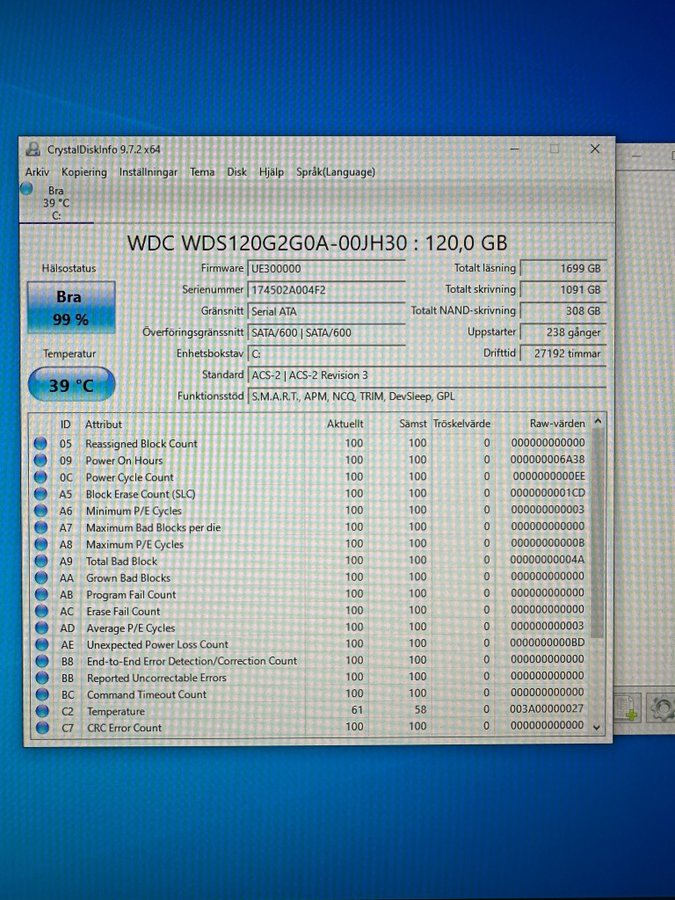
Task: Click the scroll down arrow in attribute list
Action: pos(597,727)
